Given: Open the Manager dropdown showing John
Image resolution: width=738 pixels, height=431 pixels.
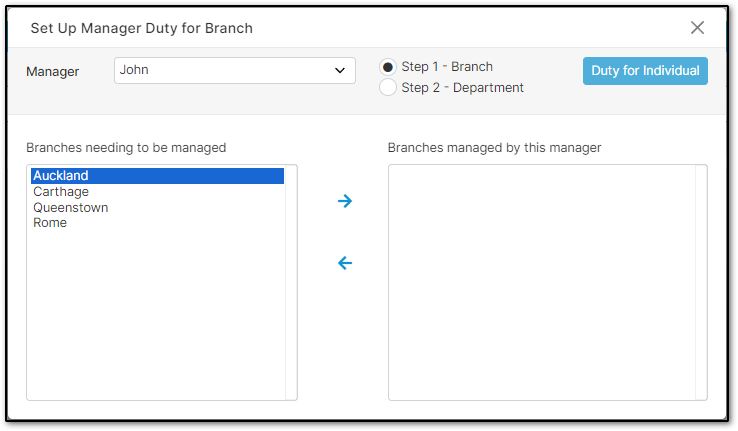Looking at the screenshot, I should click(x=234, y=71).
